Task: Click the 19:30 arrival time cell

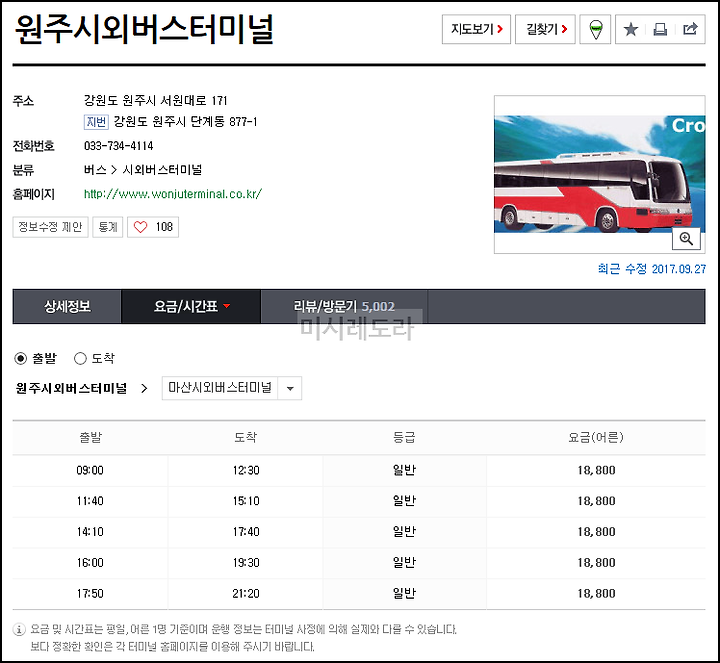Action: [246, 562]
